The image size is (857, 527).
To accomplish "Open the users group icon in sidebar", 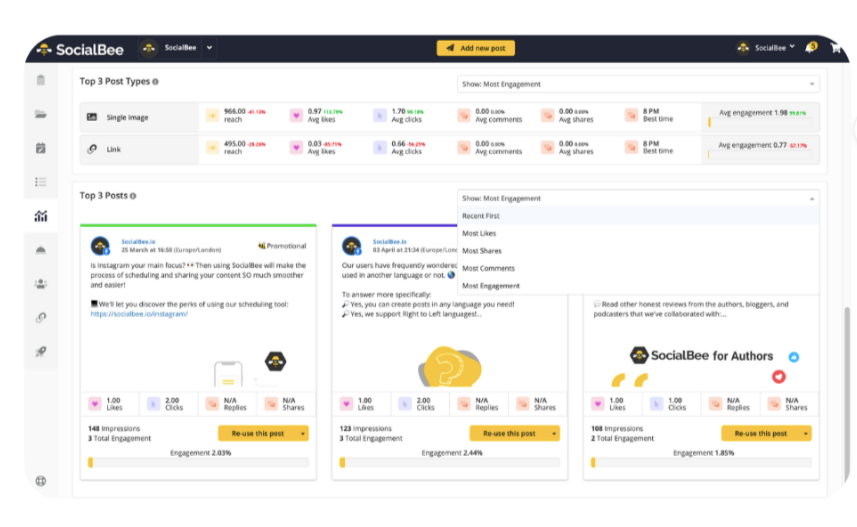I will [x=40, y=284].
